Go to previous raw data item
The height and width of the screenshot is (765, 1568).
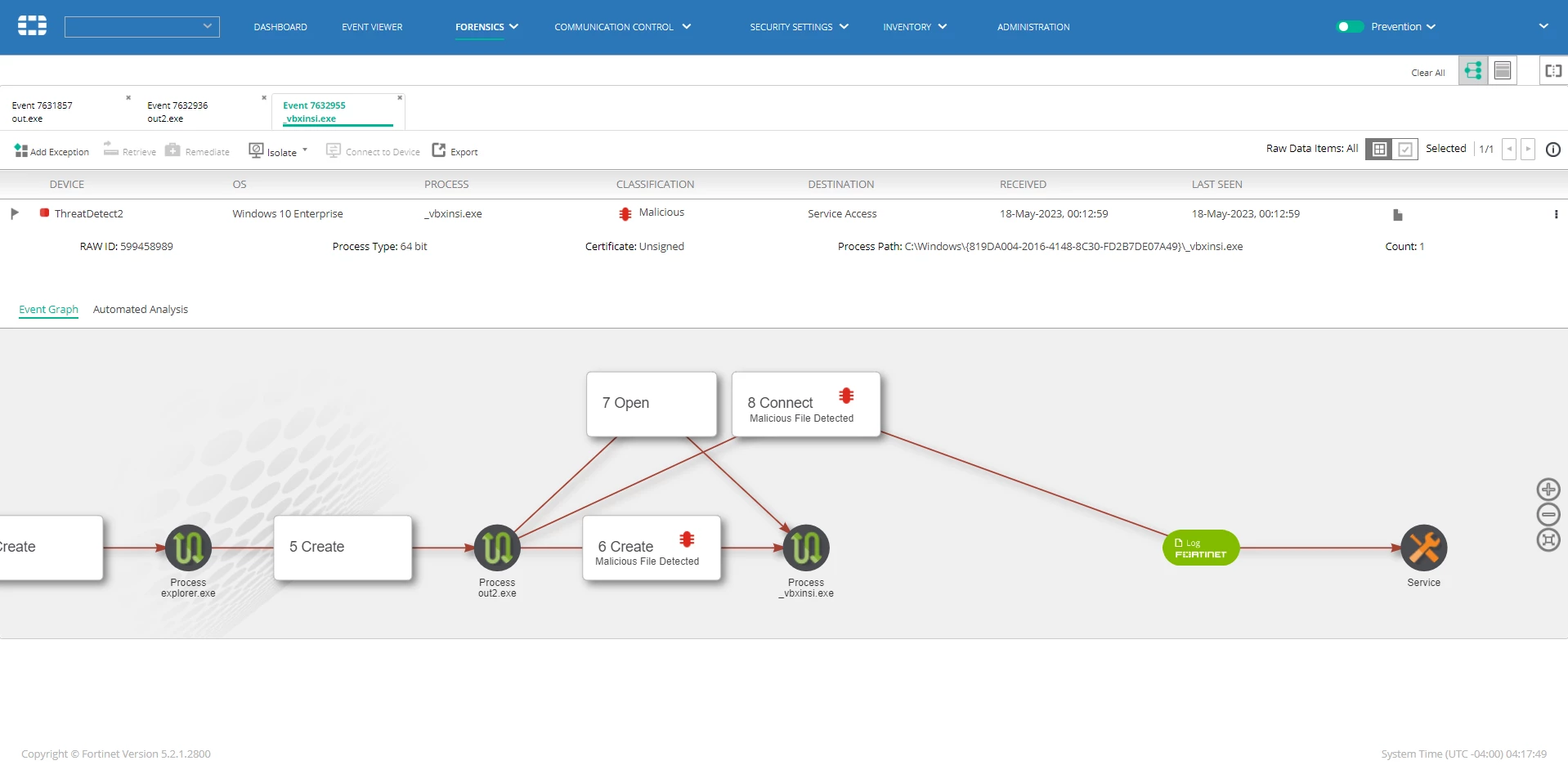click(1509, 150)
